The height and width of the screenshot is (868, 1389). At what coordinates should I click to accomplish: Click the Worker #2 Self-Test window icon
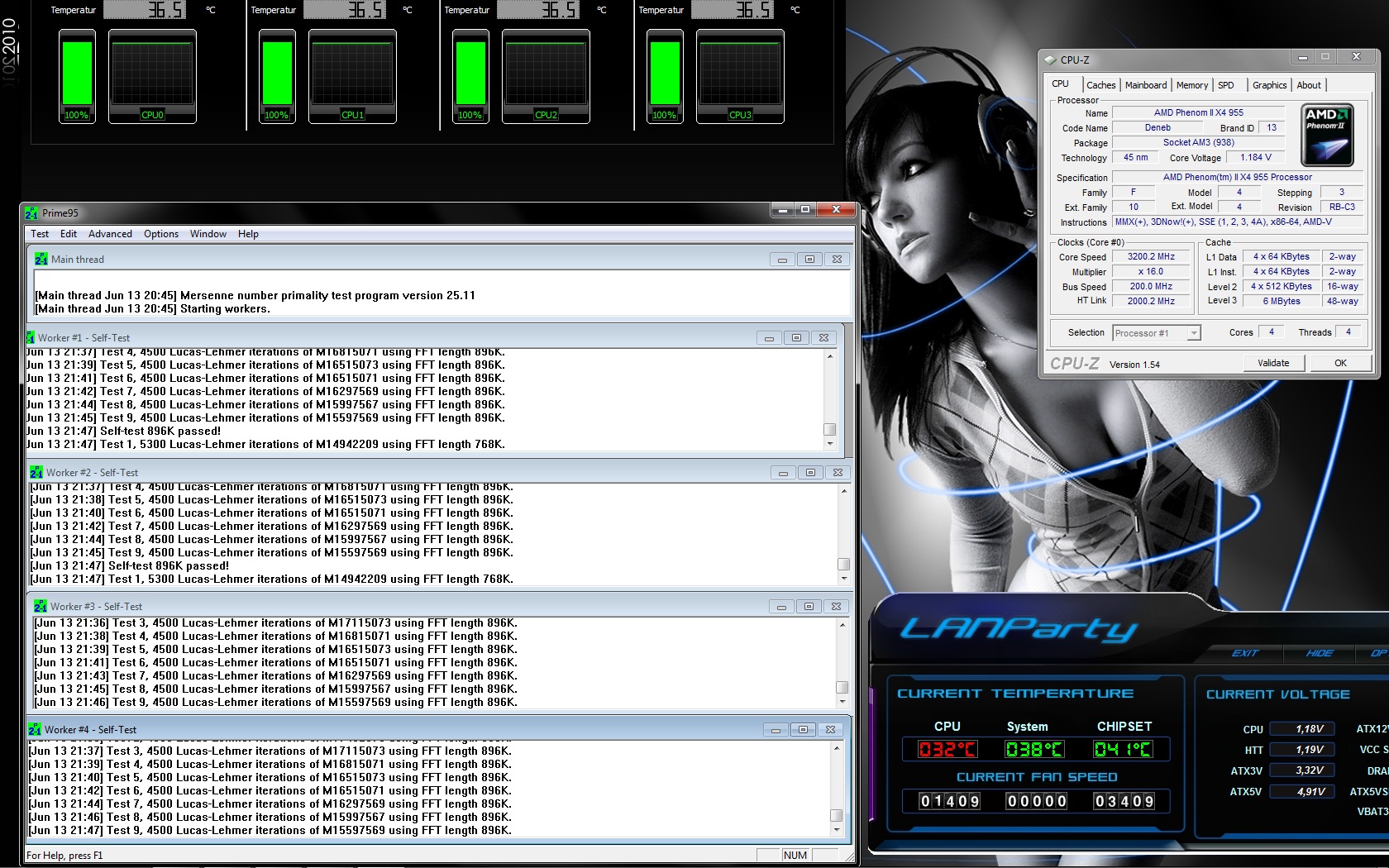tap(36, 472)
